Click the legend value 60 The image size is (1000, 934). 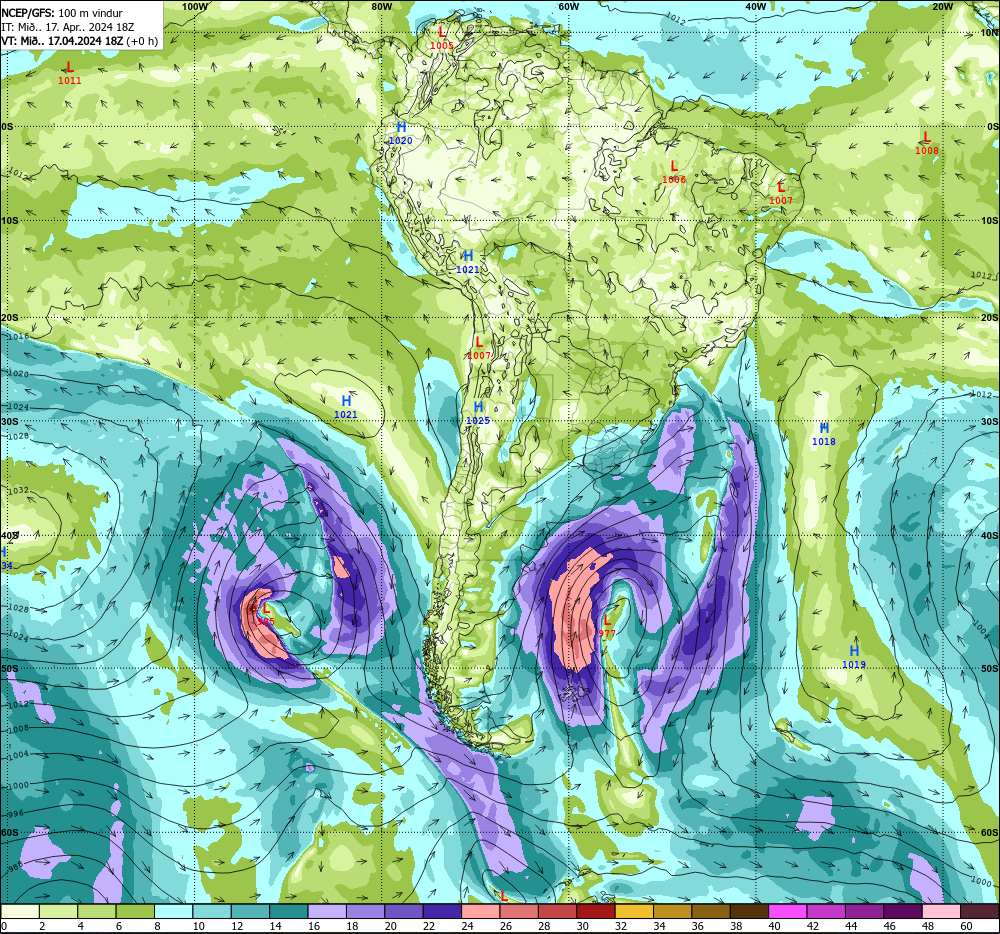(966, 926)
